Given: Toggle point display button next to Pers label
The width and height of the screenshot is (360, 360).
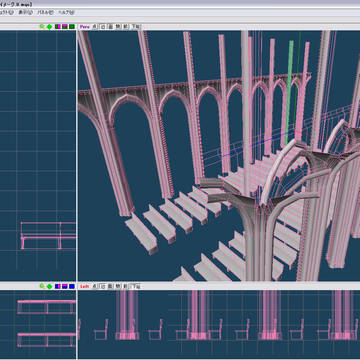Looking at the screenshot, I should pos(95,27).
